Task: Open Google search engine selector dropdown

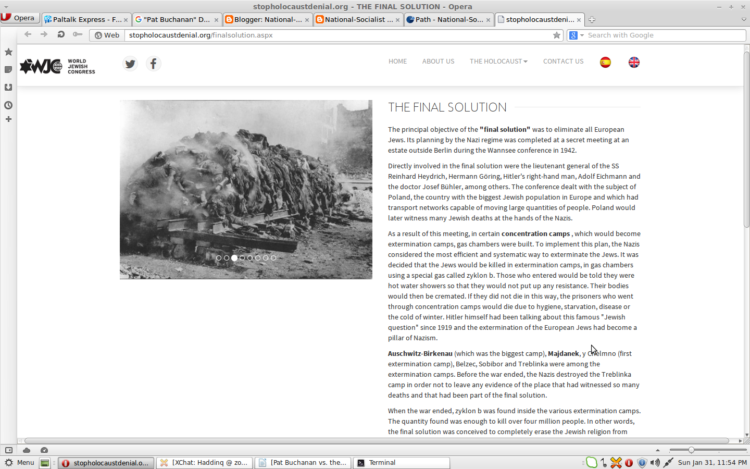Action: coord(576,35)
